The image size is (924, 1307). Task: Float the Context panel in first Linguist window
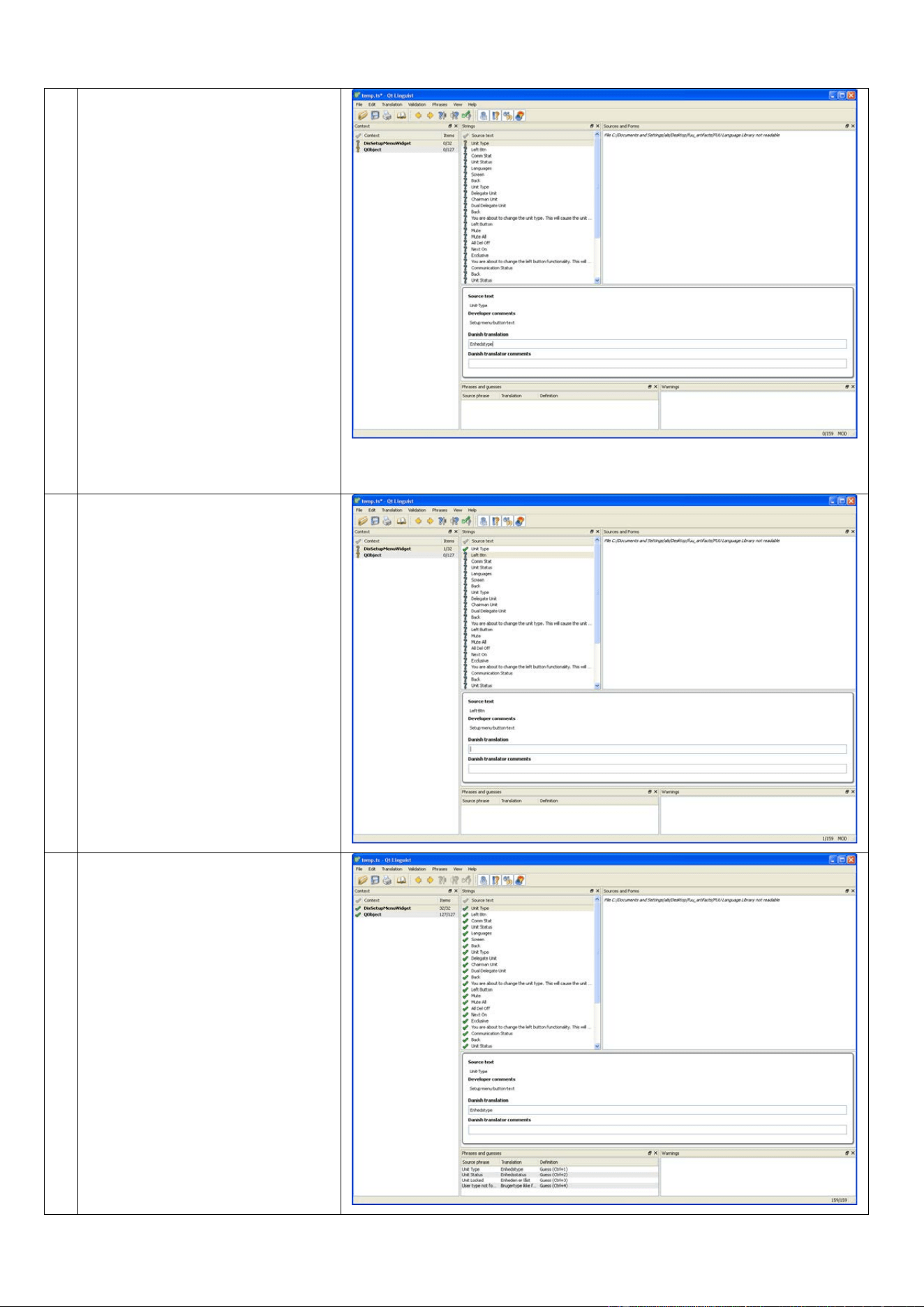(450, 126)
